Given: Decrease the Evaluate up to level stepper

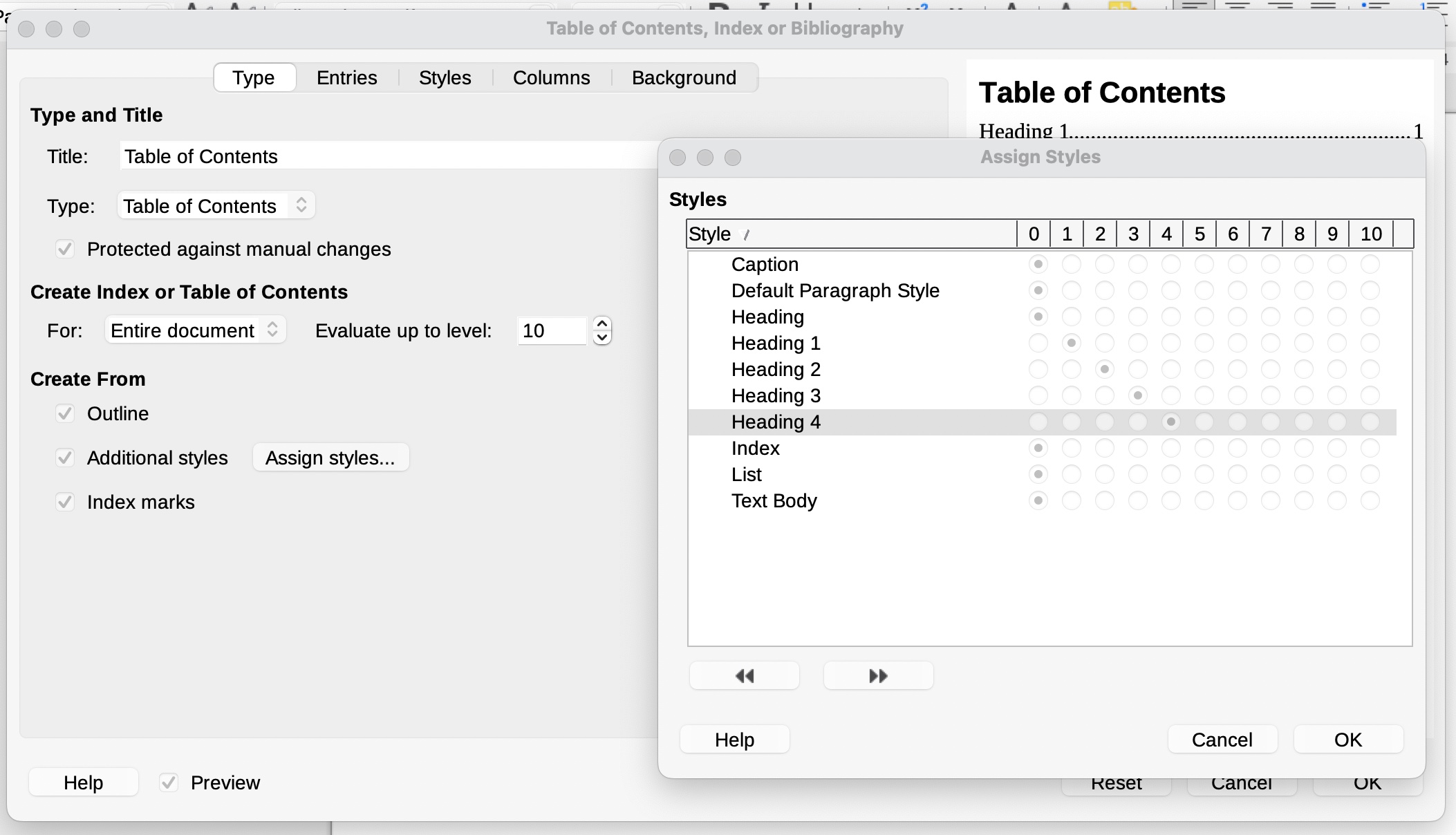Looking at the screenshot, I should [602, 338].
